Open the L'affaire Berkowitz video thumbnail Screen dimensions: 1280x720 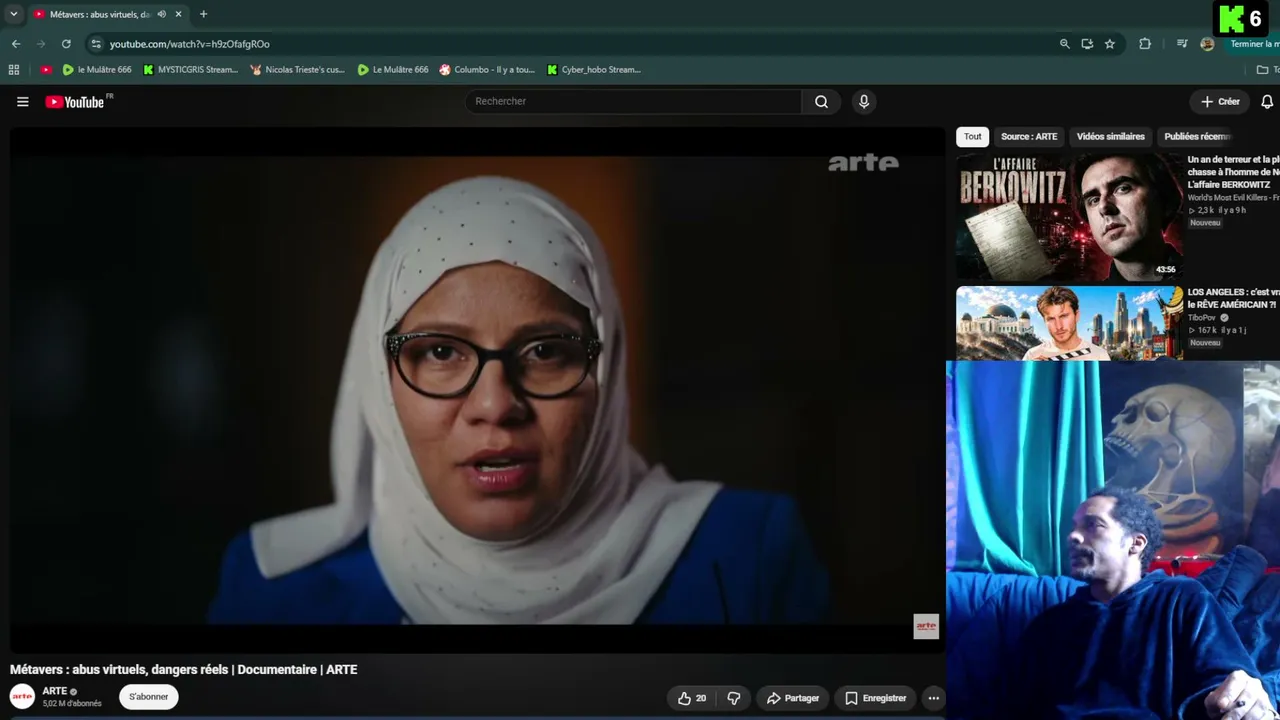[x=1069, y=216]
